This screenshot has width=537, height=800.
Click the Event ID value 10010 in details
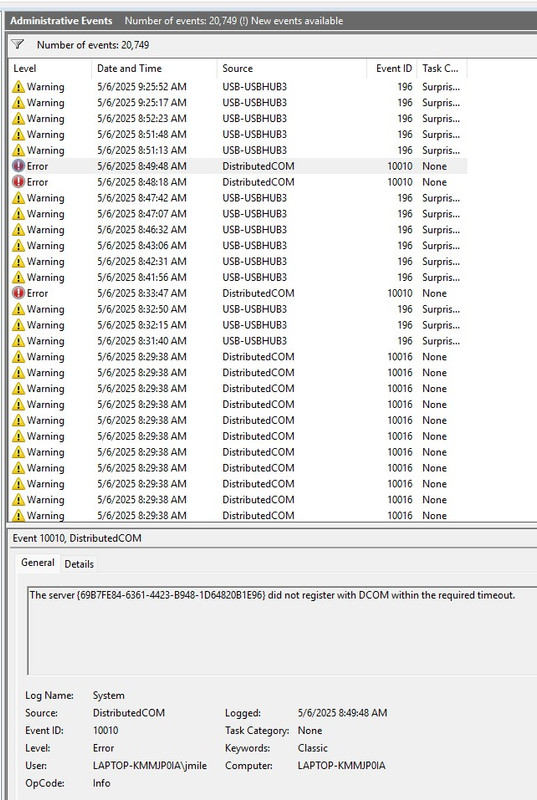(106, 730)
